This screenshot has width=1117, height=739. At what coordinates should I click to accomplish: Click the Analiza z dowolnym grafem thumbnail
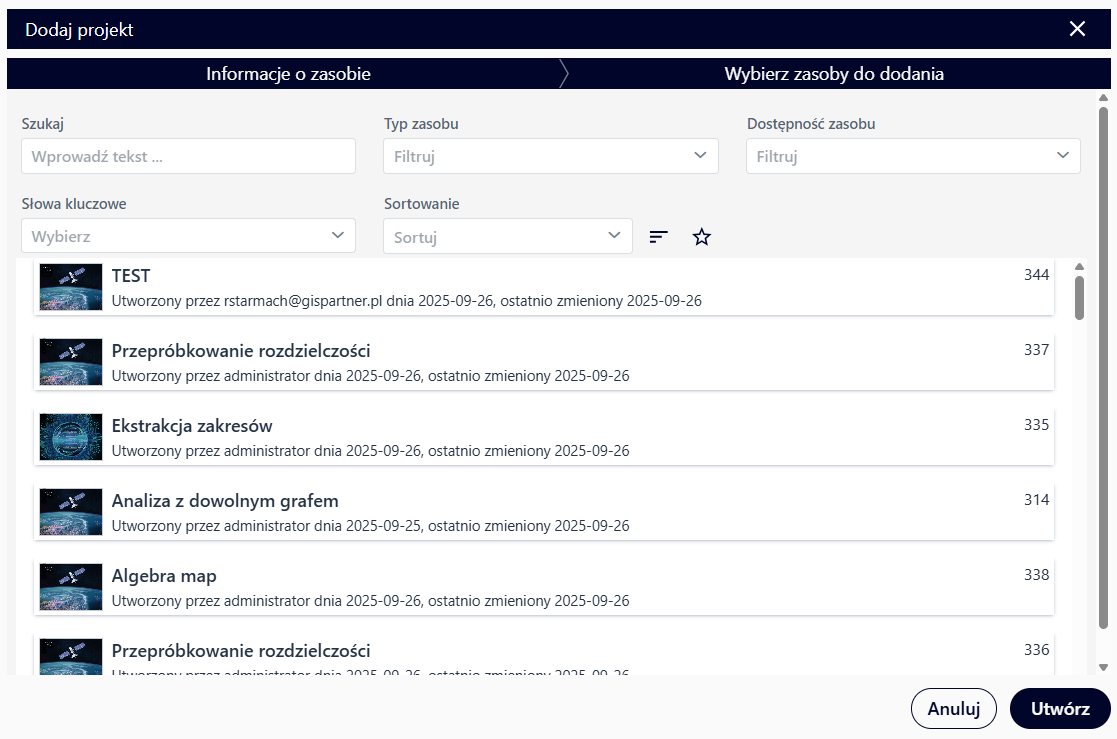point(71,512)
